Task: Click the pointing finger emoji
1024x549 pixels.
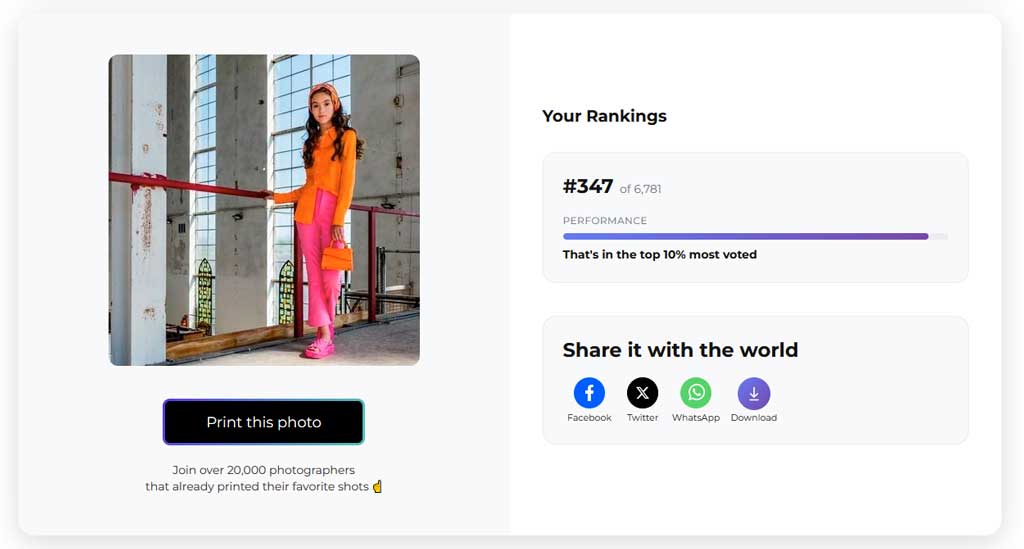Action: pyautogui.click(x=377, y=486)
